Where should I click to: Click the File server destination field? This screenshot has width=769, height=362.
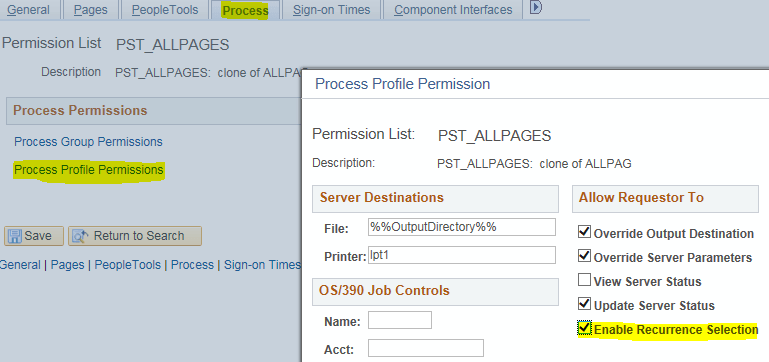[462, 227]
